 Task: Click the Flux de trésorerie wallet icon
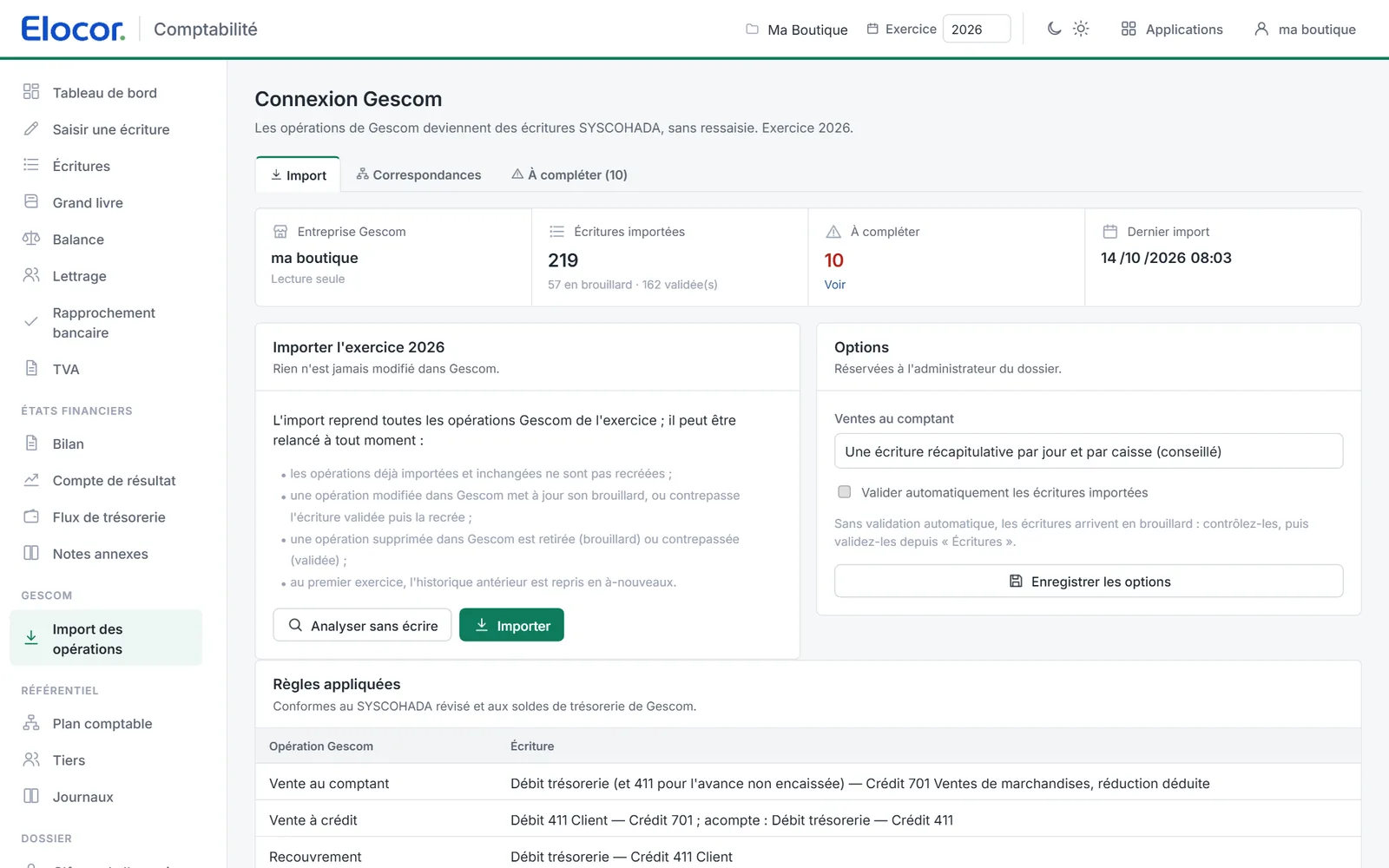(x=31, y=516)
